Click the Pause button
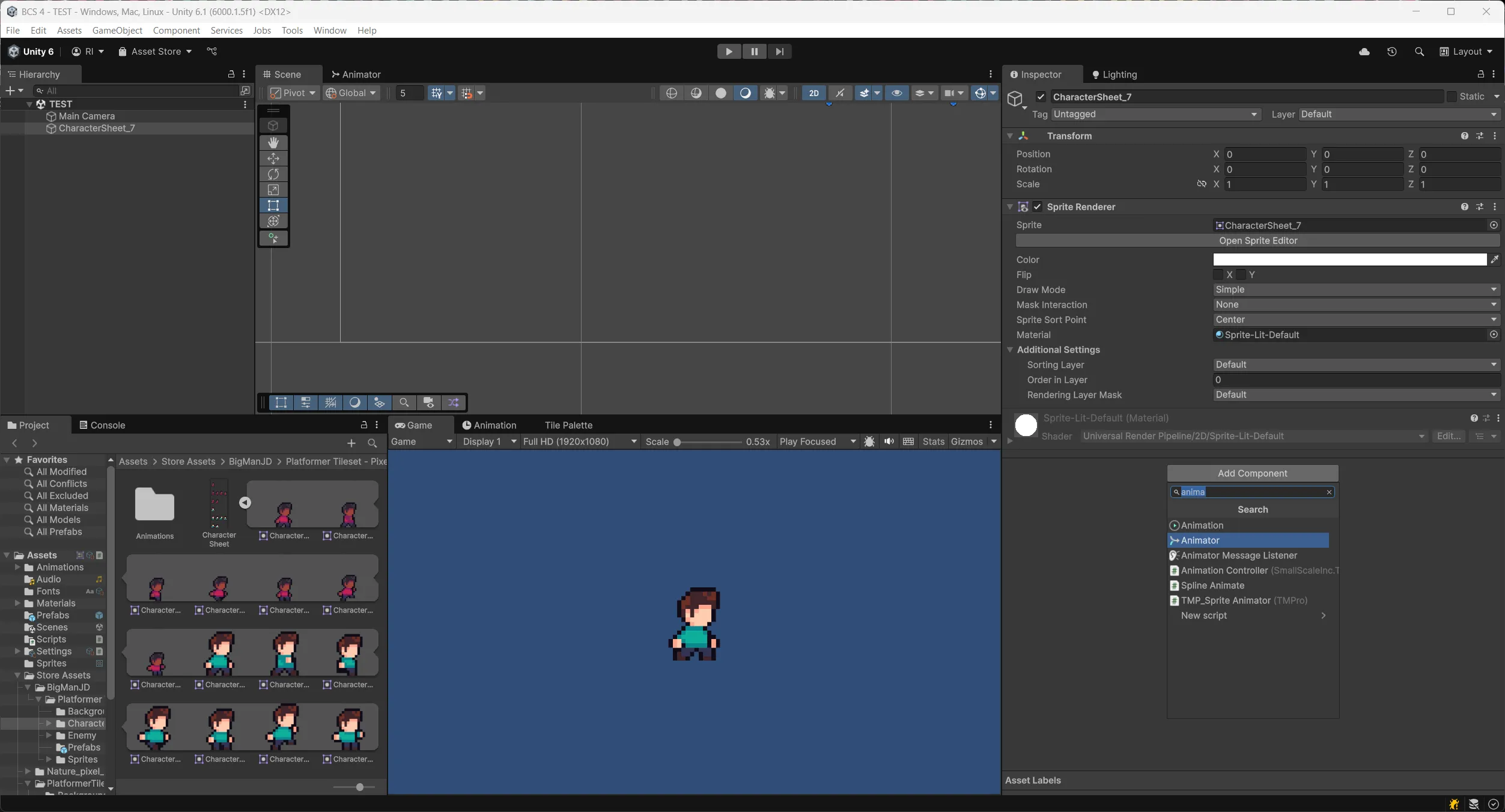This screenshot has width=1505, height=812. pyautogui.click(x=754, y=51)
